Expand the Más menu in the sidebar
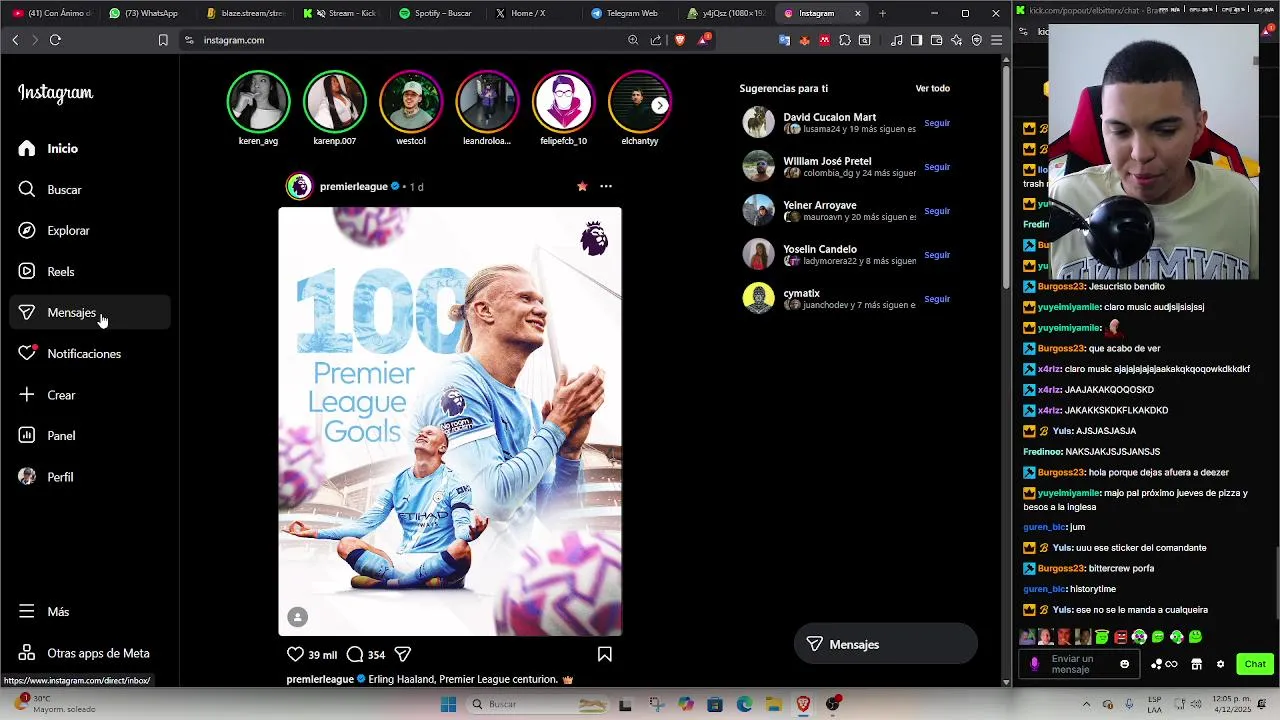This screenshot has width=1280, height=720. click(90, 611)
